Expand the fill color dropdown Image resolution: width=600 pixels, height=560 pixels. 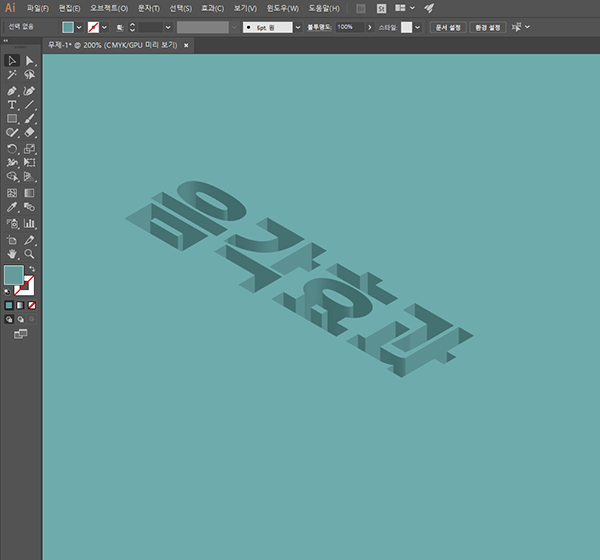pyautogui.click(x=79, y=27)
